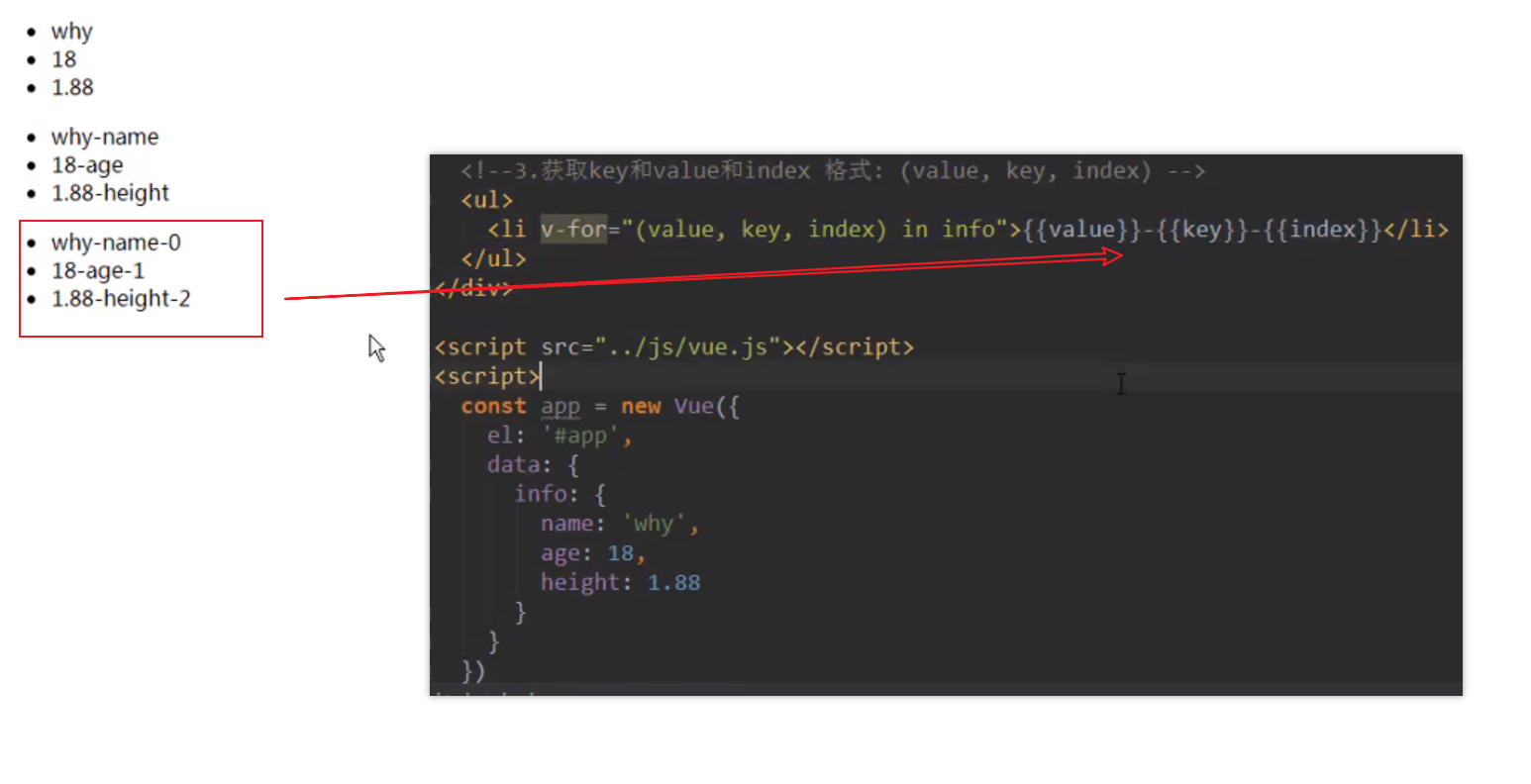The width and height of the screenshot is (1531, 784).
Task: Click the script src '../js/vue.js' line
Action: click(673, 347)
